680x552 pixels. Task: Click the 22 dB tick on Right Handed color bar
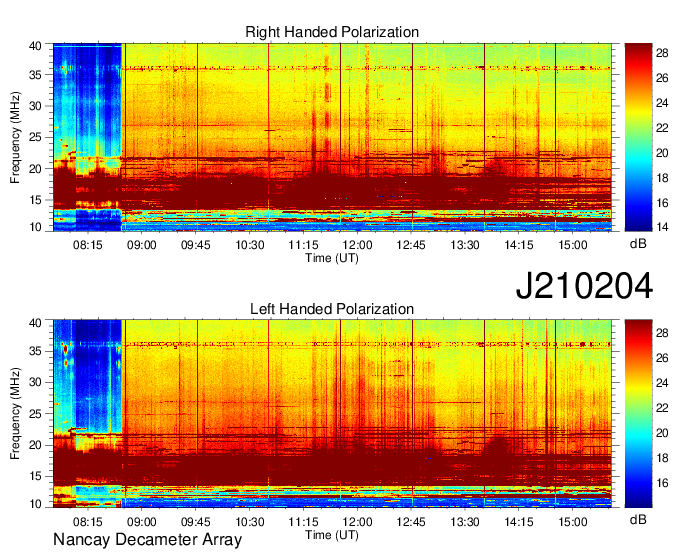coord(662,128)
